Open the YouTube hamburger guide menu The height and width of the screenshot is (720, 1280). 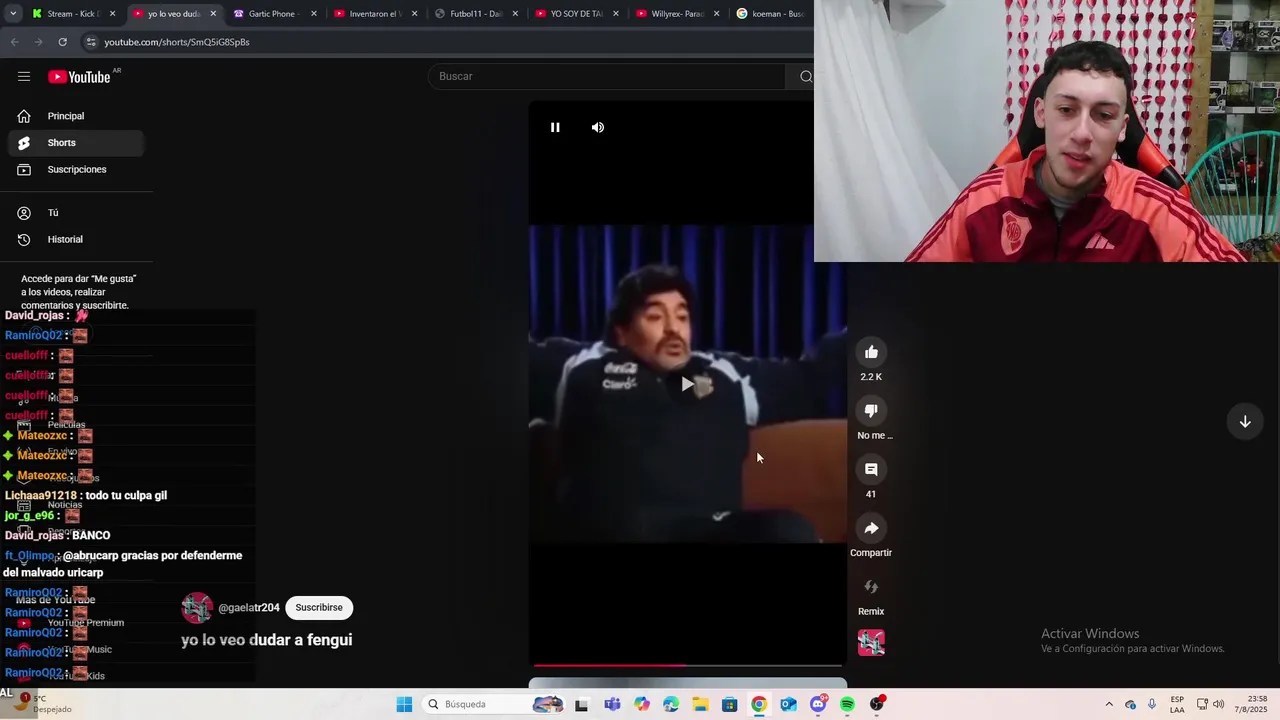pyautogui.click(x=24, y=76)
